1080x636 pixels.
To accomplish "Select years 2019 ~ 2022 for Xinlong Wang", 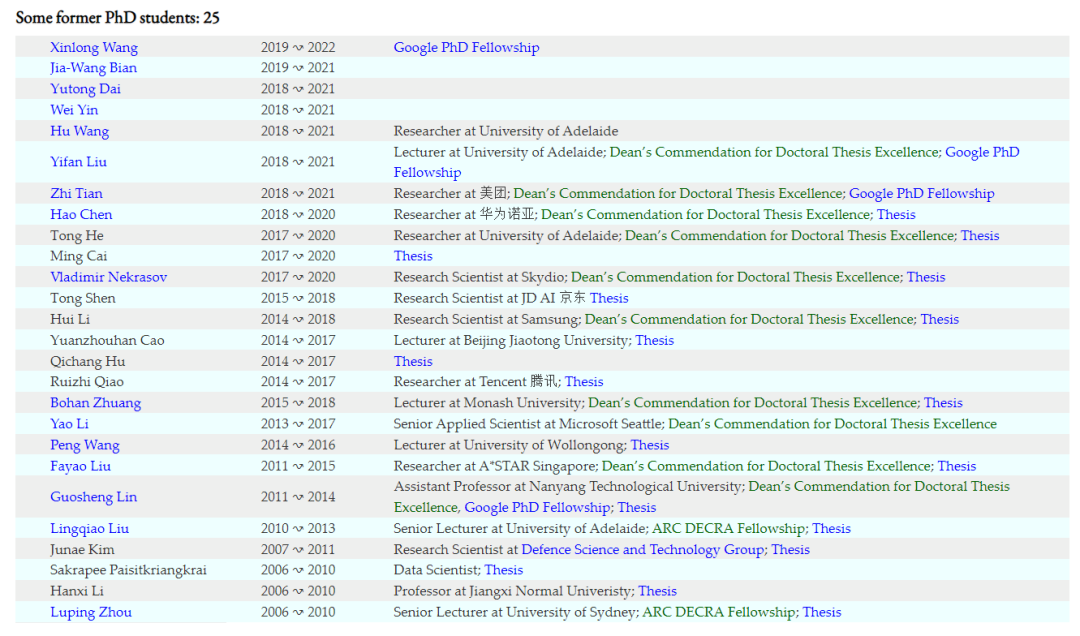I will tap(298, 48).
